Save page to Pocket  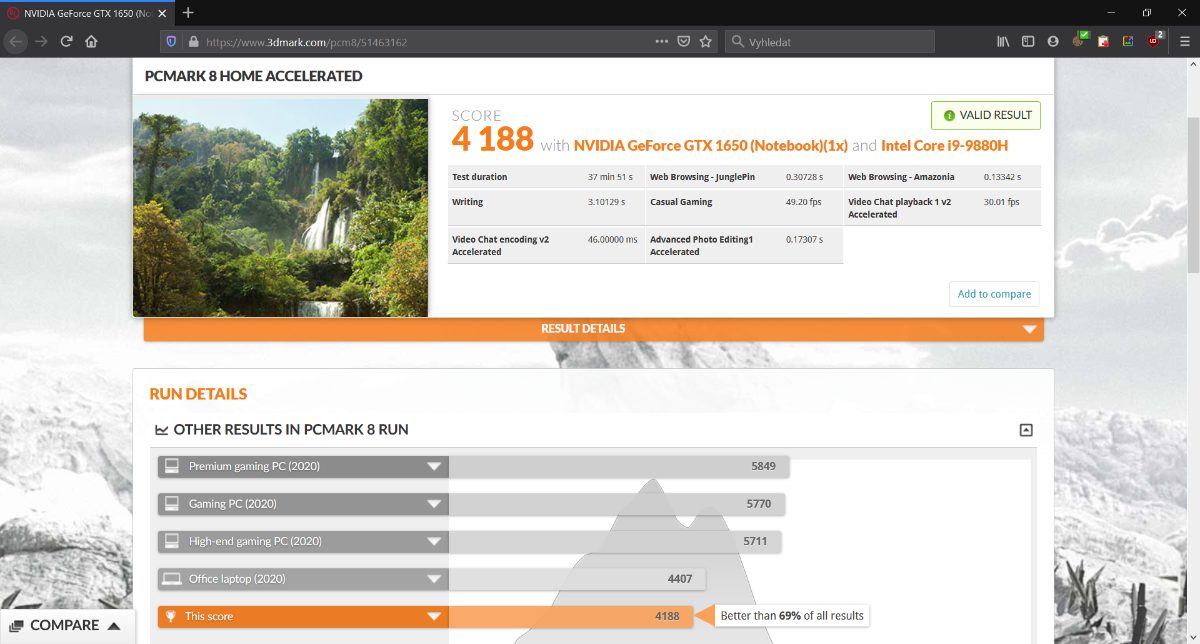684,41
